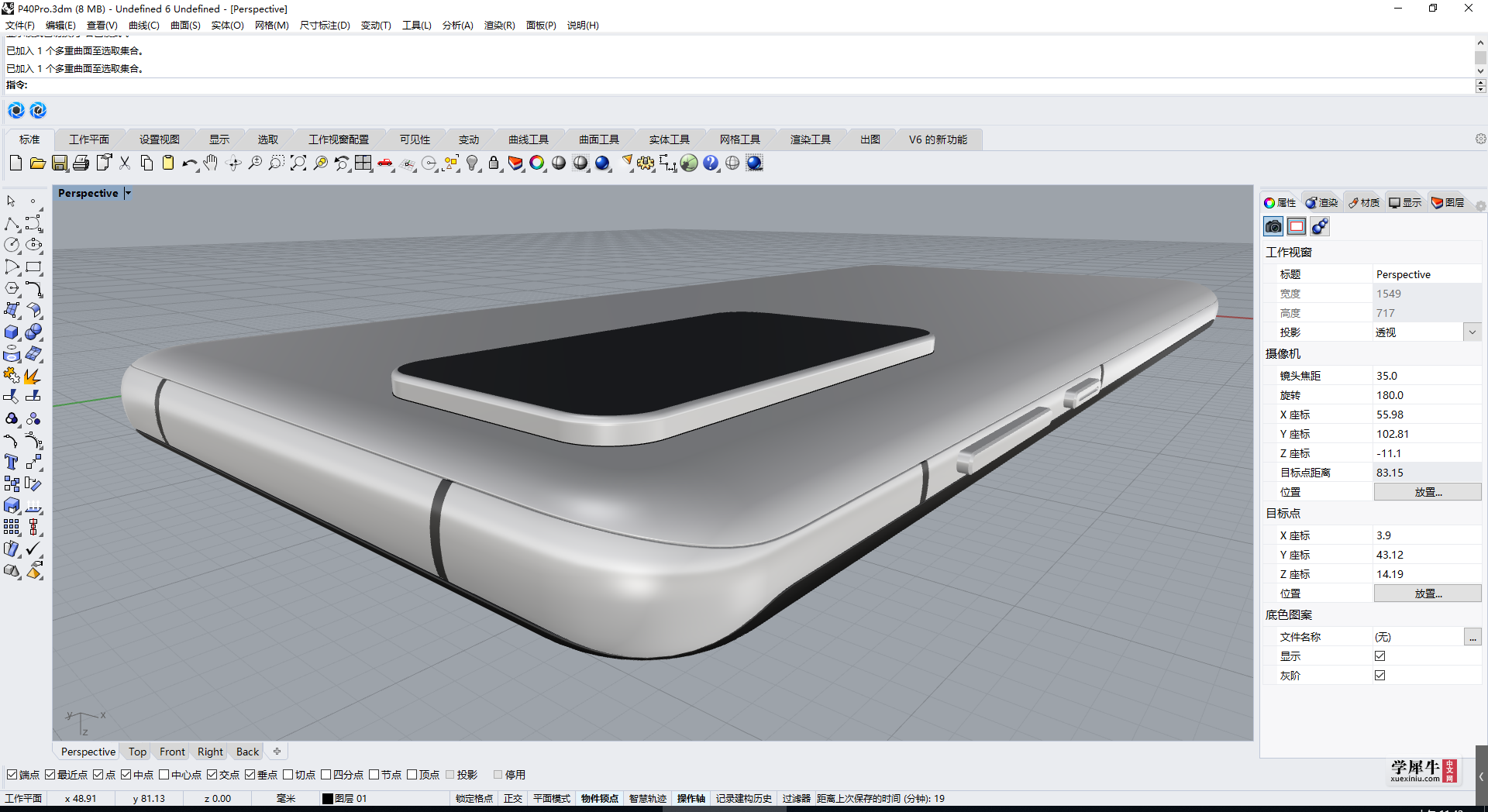The width and height of the screenshot is (1488, 812).
Task: Click the black 图层 01 color swatch
Action: point(328,799)
